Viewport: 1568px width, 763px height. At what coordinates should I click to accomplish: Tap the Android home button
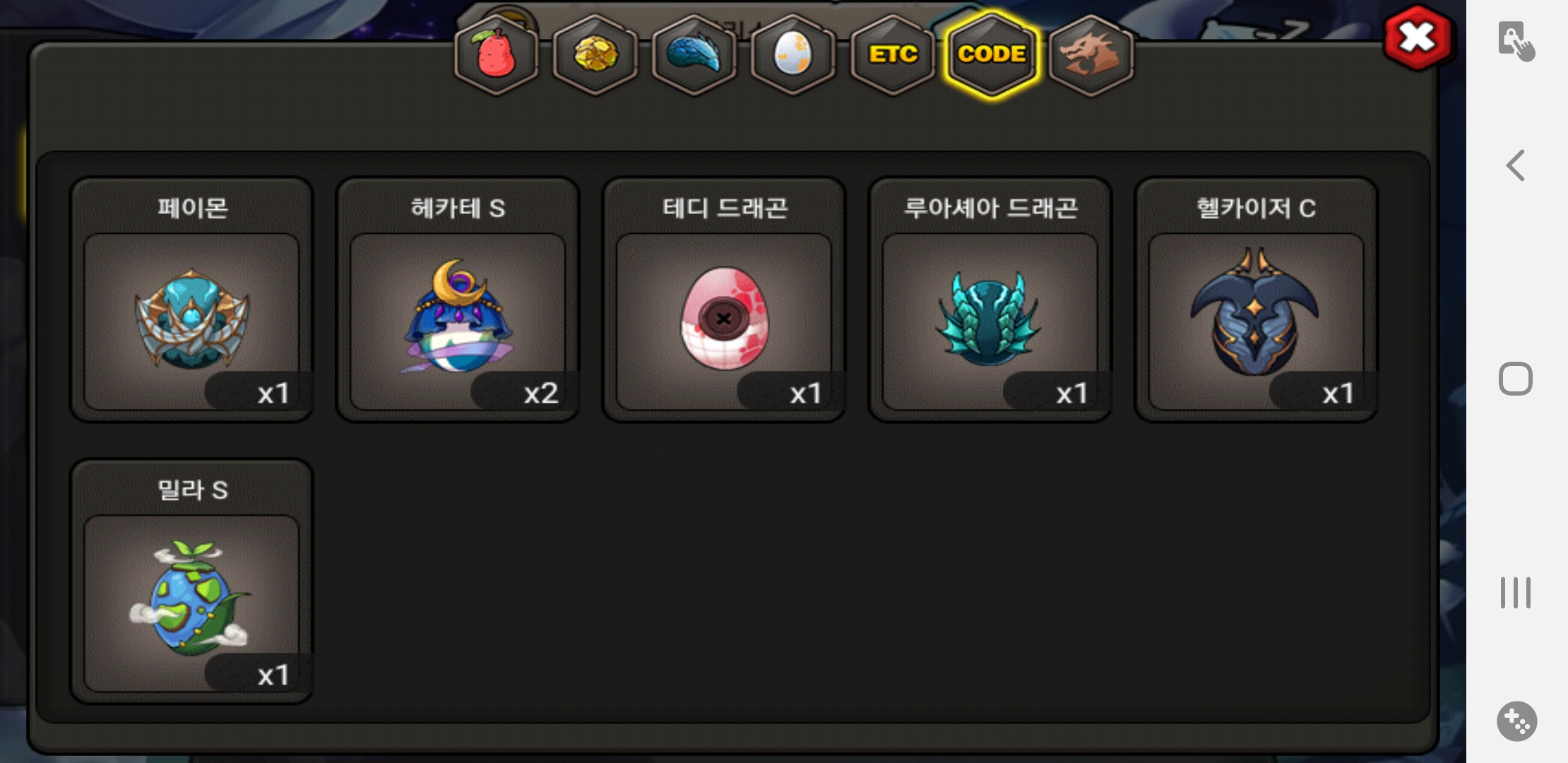click(x=1516, y=379)
